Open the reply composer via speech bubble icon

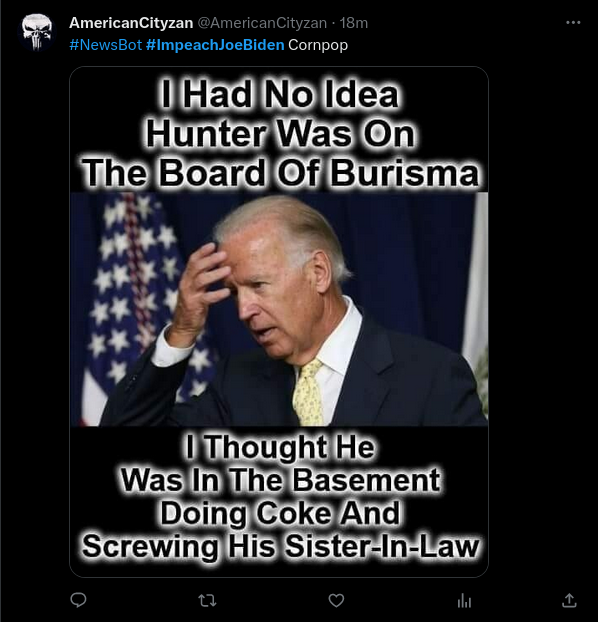click(x=78, y=600)
